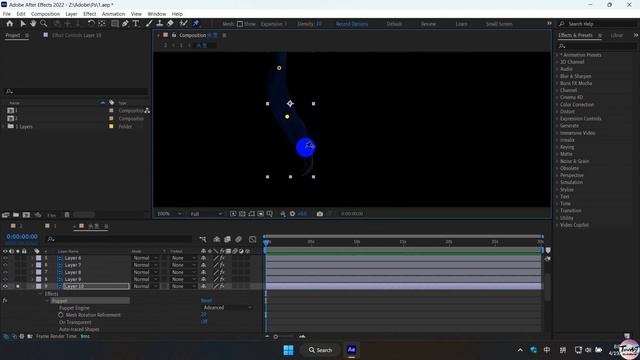Open Layer 6 blending mode dropdown
The width and height of the screenshot is (640, 360).
click(145, 258)
